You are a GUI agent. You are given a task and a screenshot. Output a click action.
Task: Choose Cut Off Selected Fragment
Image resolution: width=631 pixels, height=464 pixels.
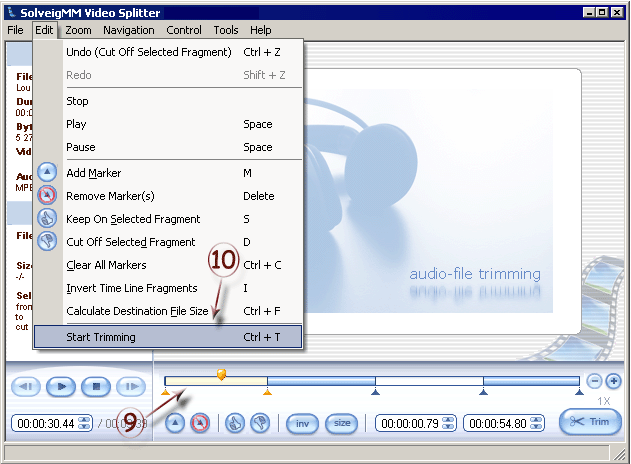(x=168, y=242)
